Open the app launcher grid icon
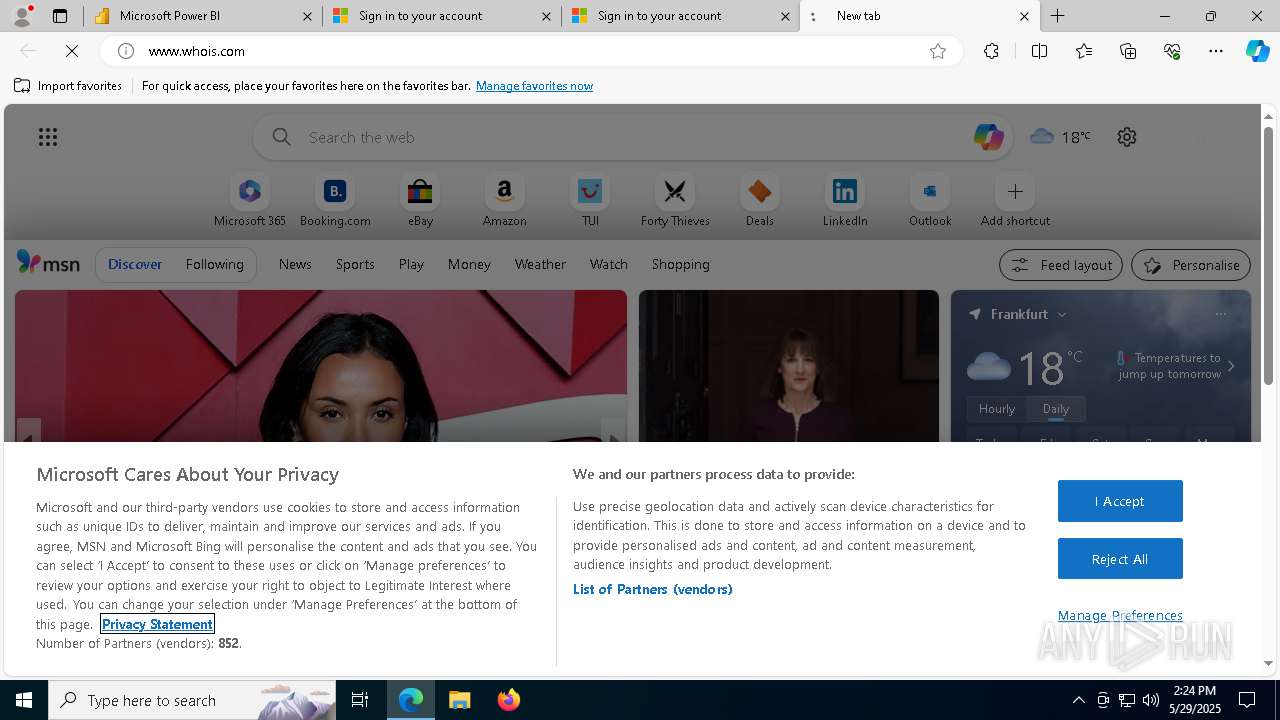 (48, 137)
